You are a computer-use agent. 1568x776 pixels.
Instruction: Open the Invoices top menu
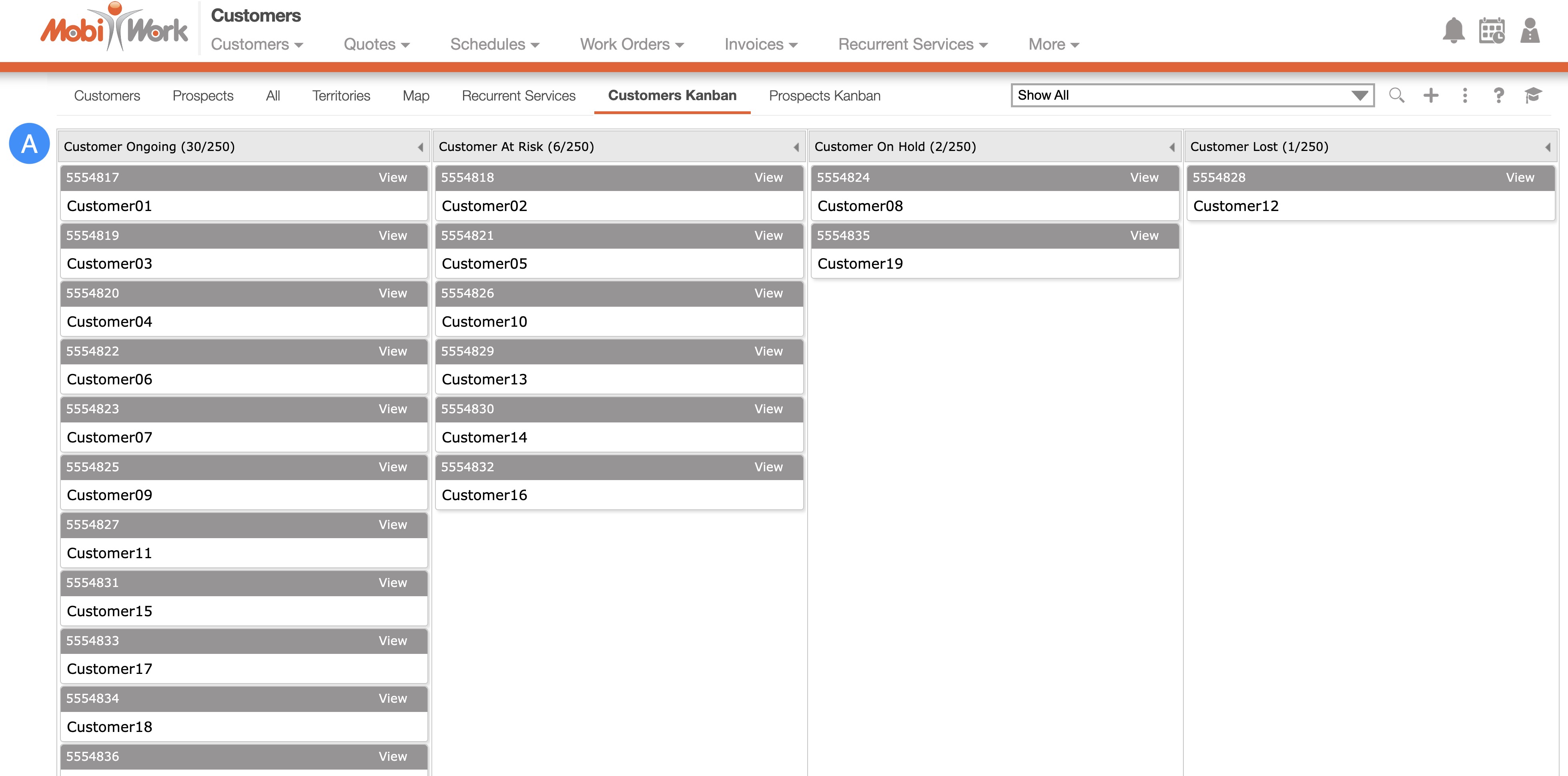761,44
